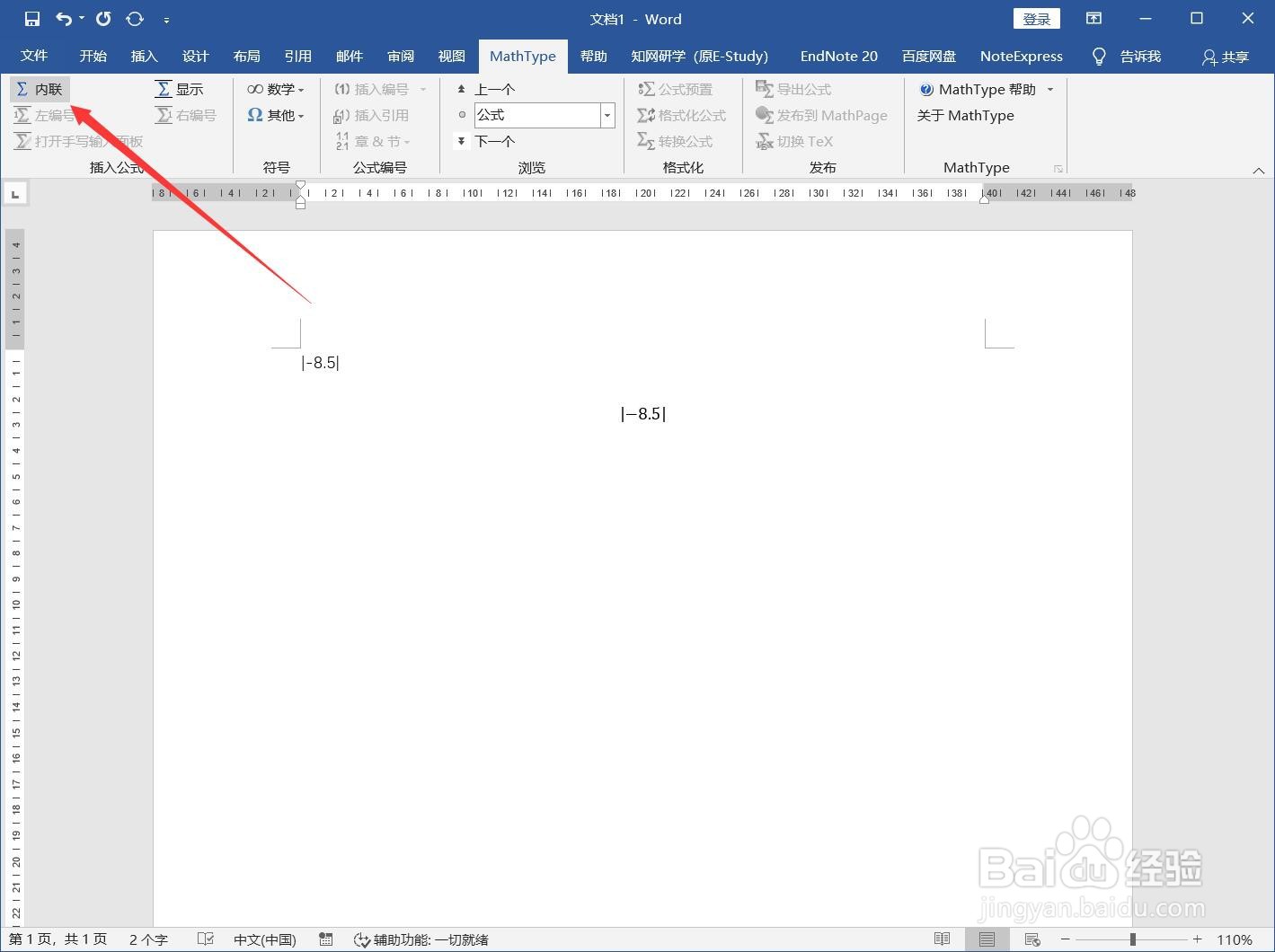Click the 共享 share button
The image size is (1275, 952).
point(1226,57)
